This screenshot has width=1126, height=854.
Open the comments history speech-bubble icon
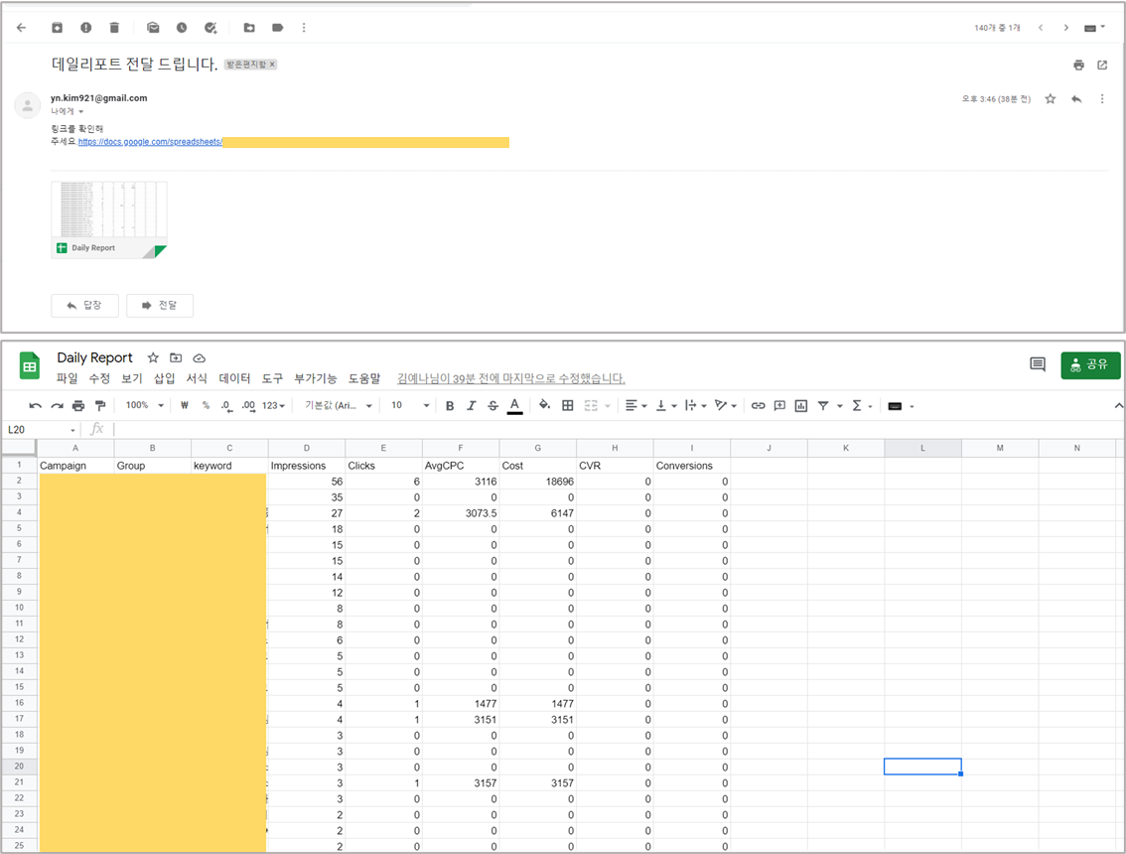(x=1037, y=365)
